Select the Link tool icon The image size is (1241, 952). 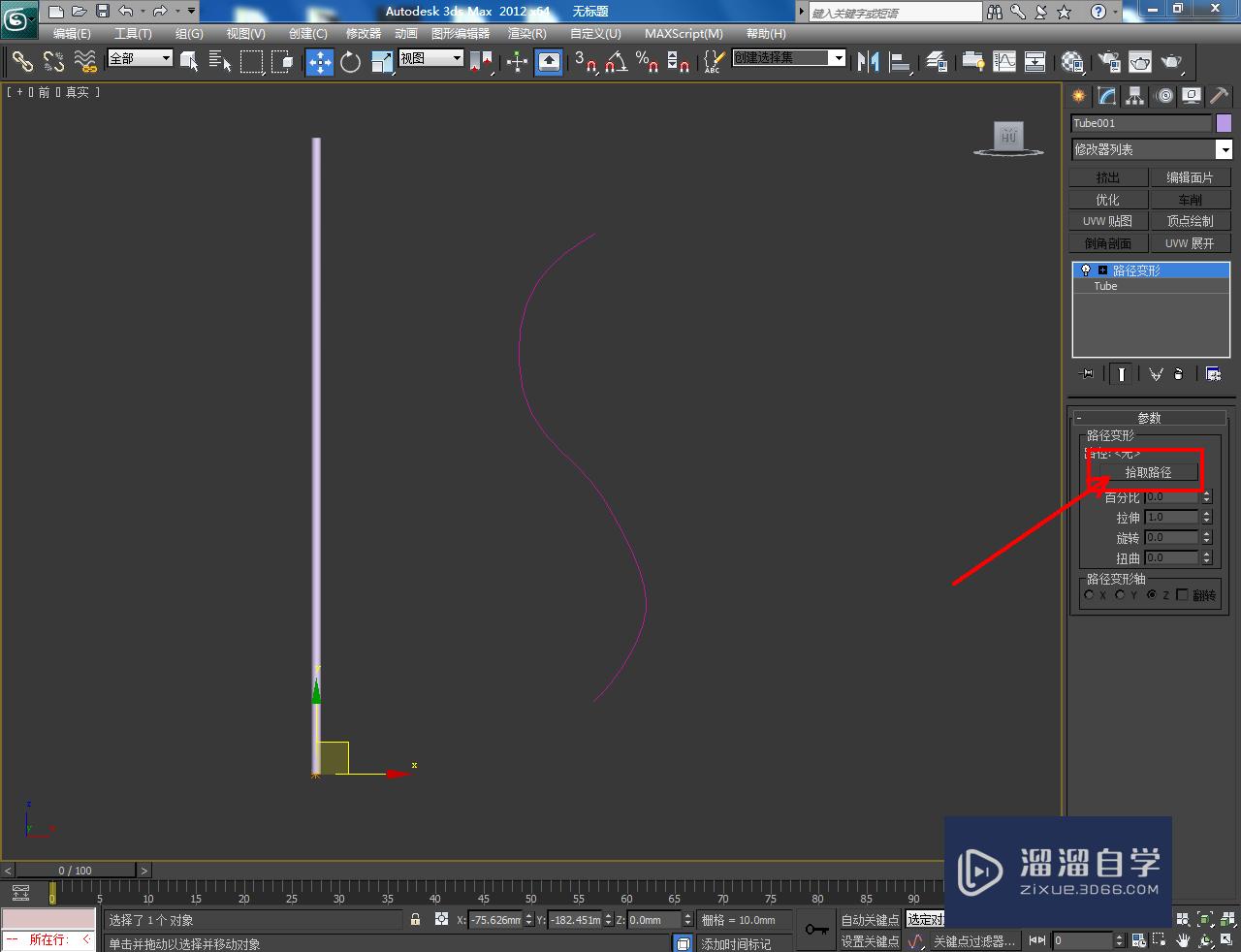click(x=22, y=62)
